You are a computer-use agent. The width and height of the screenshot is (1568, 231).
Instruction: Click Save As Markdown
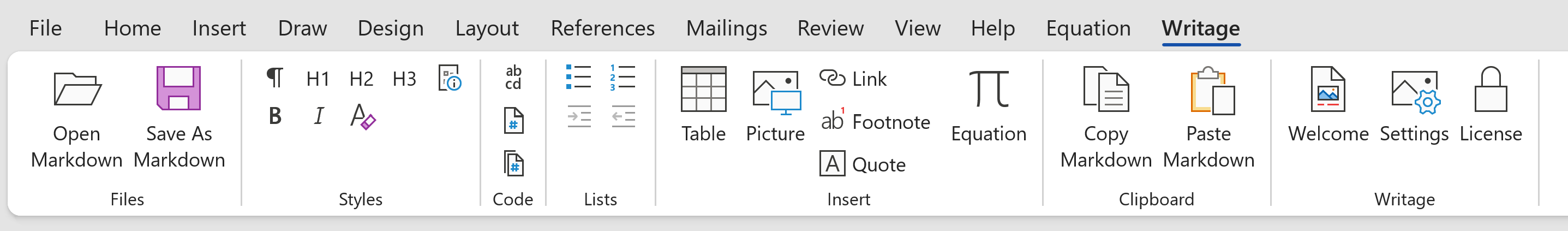(x=179, y=117)
